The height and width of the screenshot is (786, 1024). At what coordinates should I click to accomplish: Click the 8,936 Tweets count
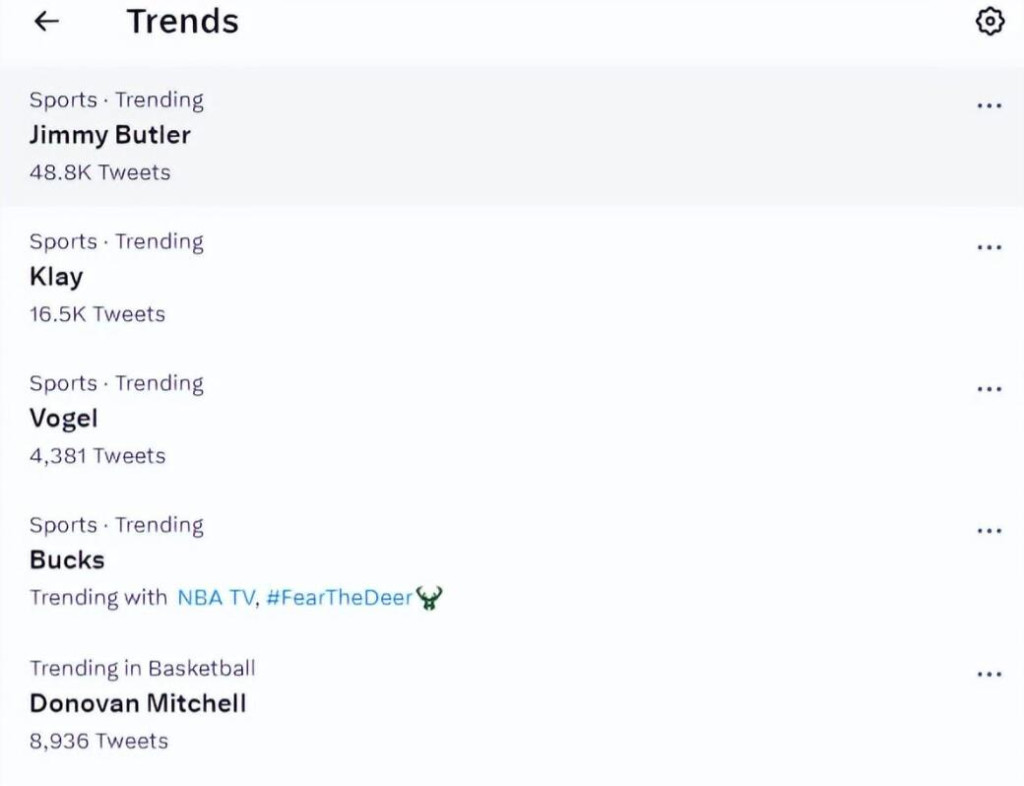click(98, 741)
